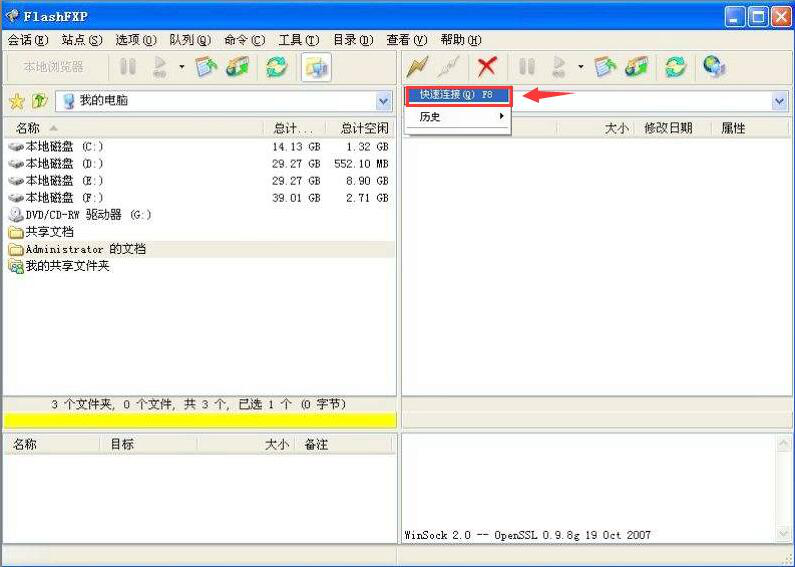Select DVD/CD-RW 驱动器 (G:)
795x567 pixels.
click(80, 215)
